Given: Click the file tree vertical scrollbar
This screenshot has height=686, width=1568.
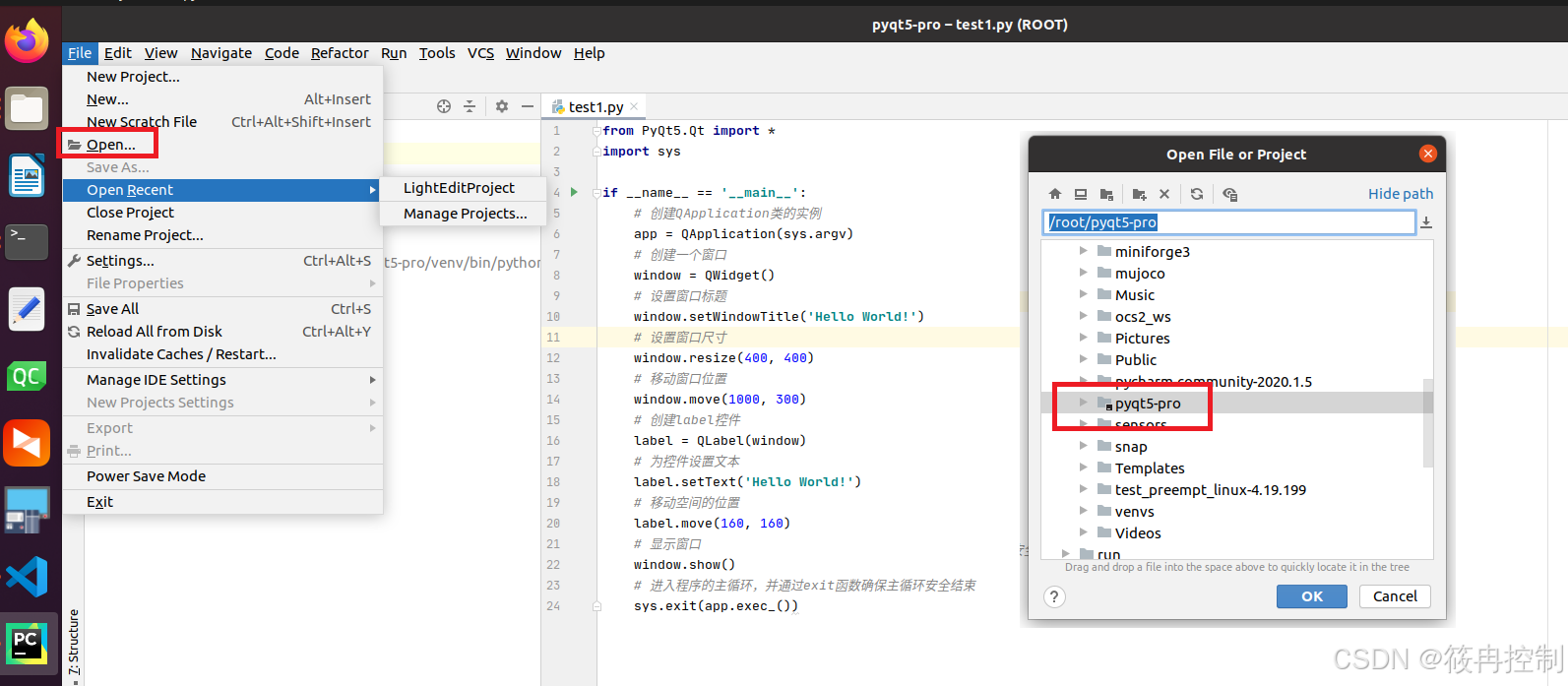Looking at the screenshot, I should click(x=1428, y=423).
